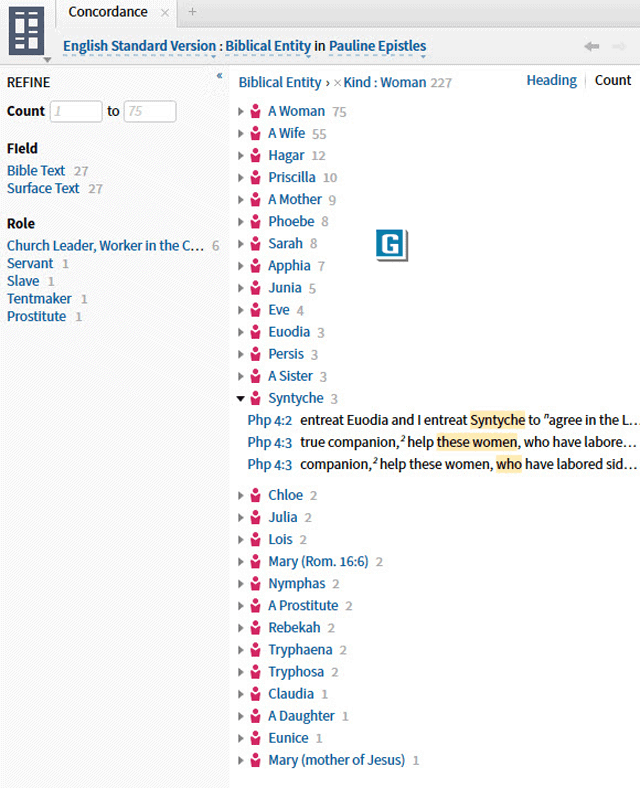Screen dimensions: 640x788
Task: Change the Pauline Epistles range
Action: (x=377, y=46)
